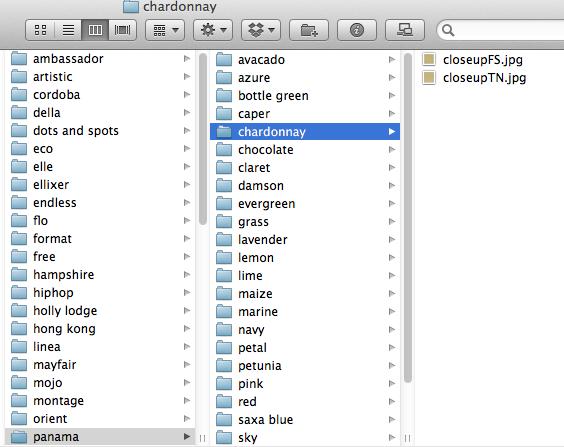The width and height of the screenshot is (564, 447).
Task: Select the saxa blue folder
Action: (305, 419)
